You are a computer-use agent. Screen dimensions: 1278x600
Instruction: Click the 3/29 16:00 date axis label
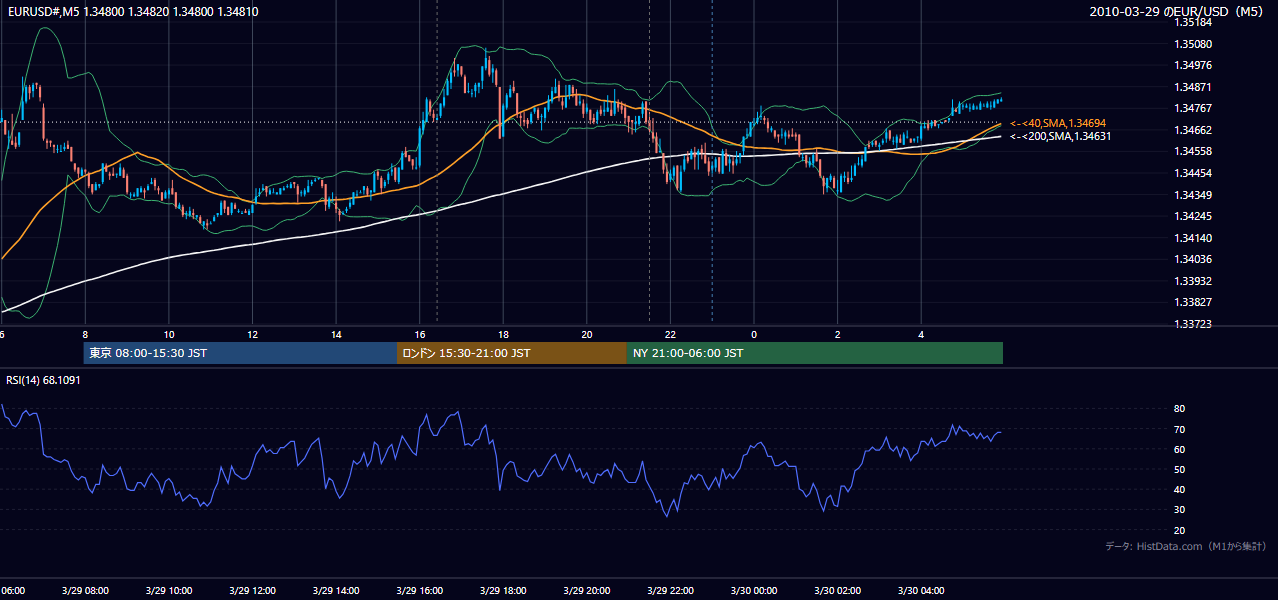(x=419, y=591)
